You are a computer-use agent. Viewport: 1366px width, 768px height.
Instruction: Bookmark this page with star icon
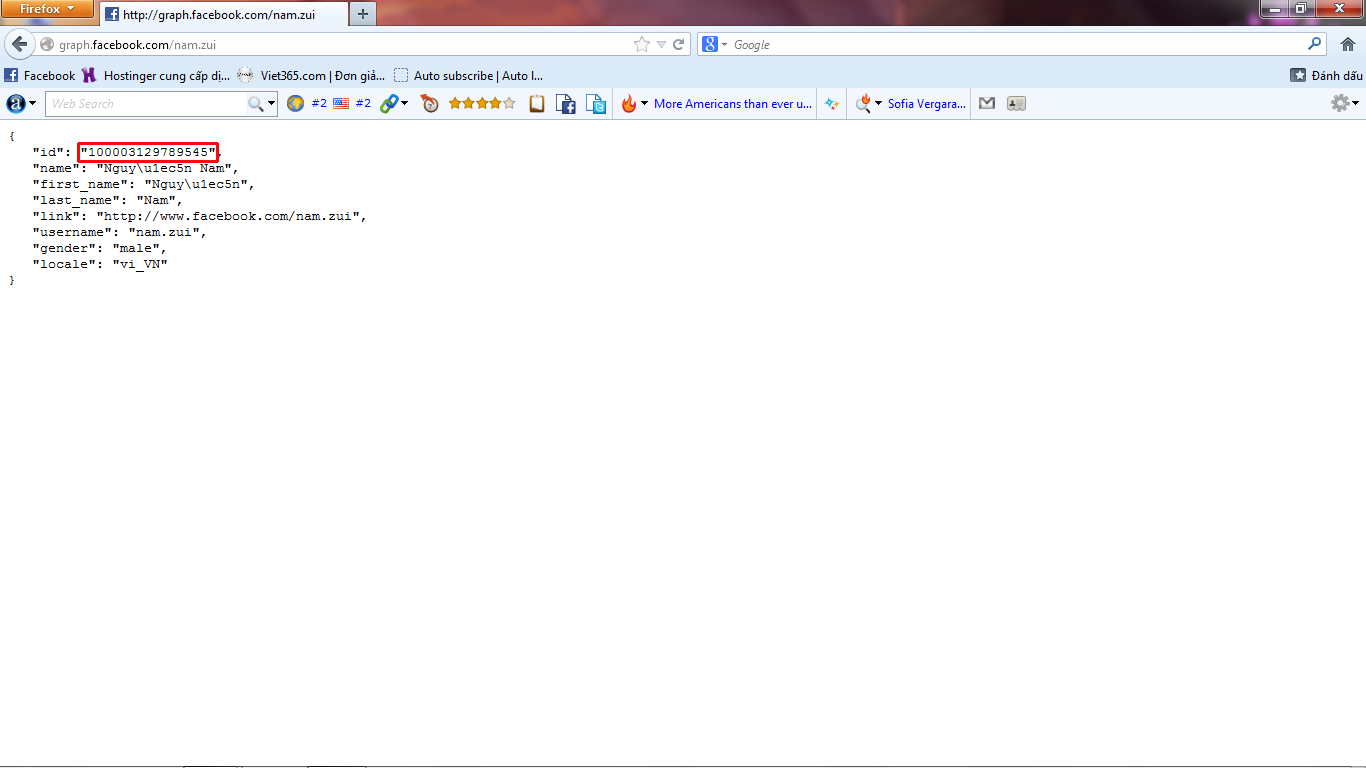tap(641, 44)
